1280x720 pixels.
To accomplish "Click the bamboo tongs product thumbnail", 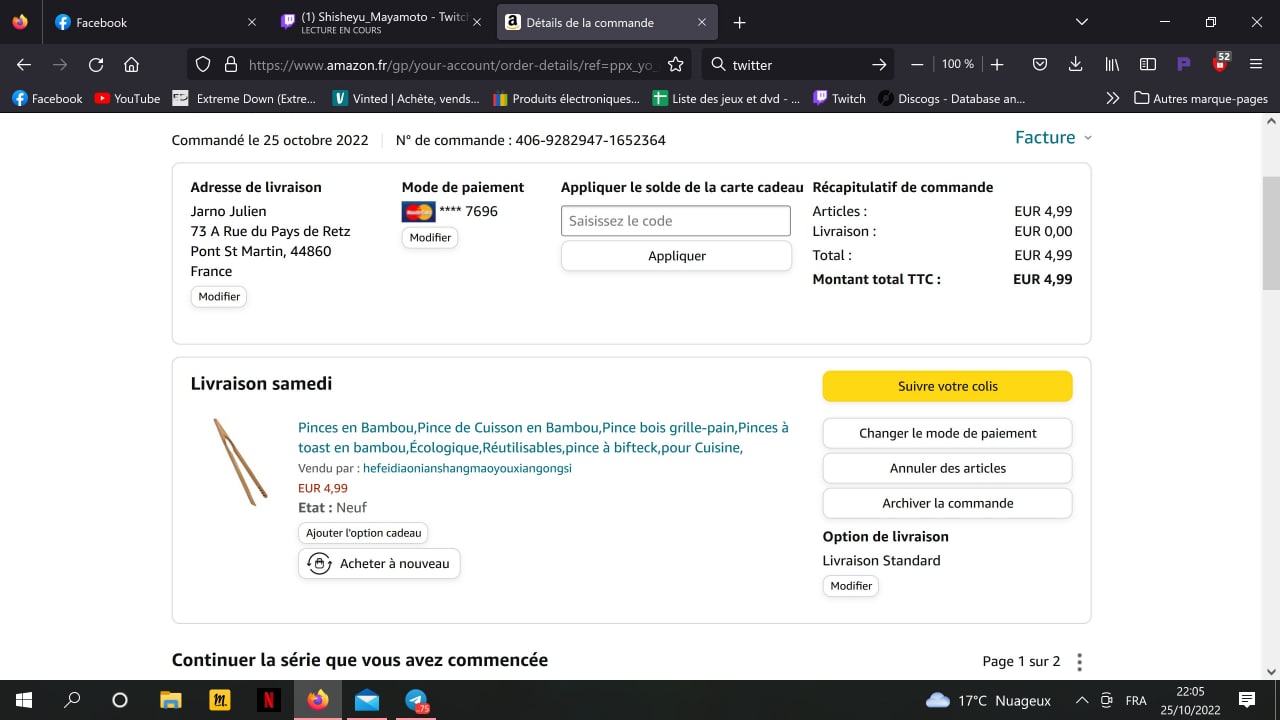I will (x=240, y=462).
